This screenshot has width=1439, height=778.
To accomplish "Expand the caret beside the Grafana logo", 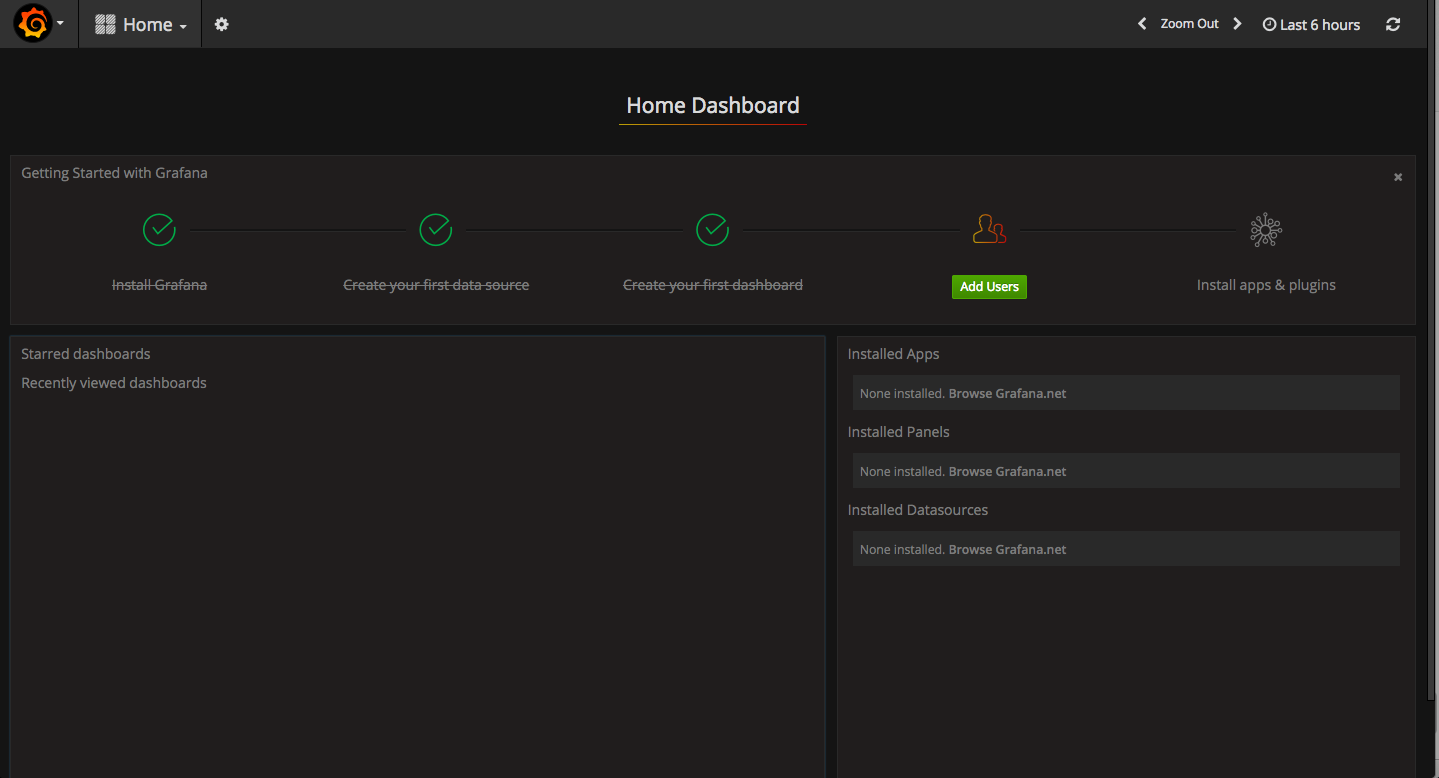I will 61,23.
